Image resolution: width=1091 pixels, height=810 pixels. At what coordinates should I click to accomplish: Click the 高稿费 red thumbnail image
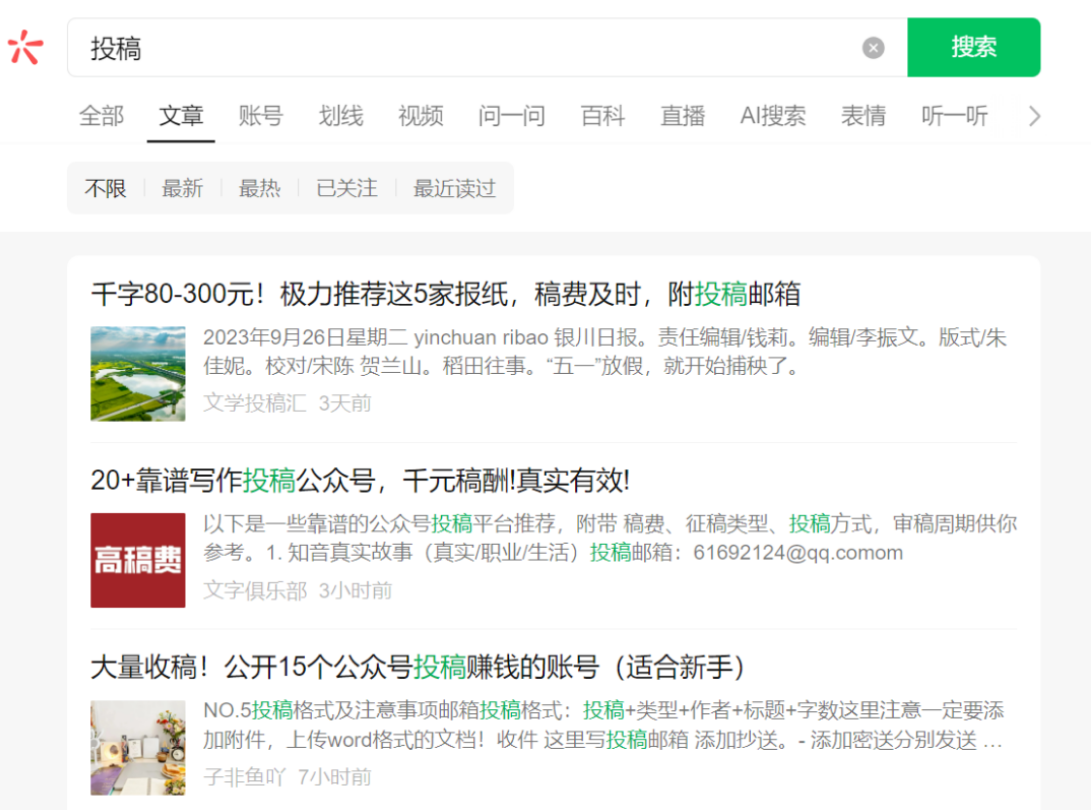(x=138, y=559)
